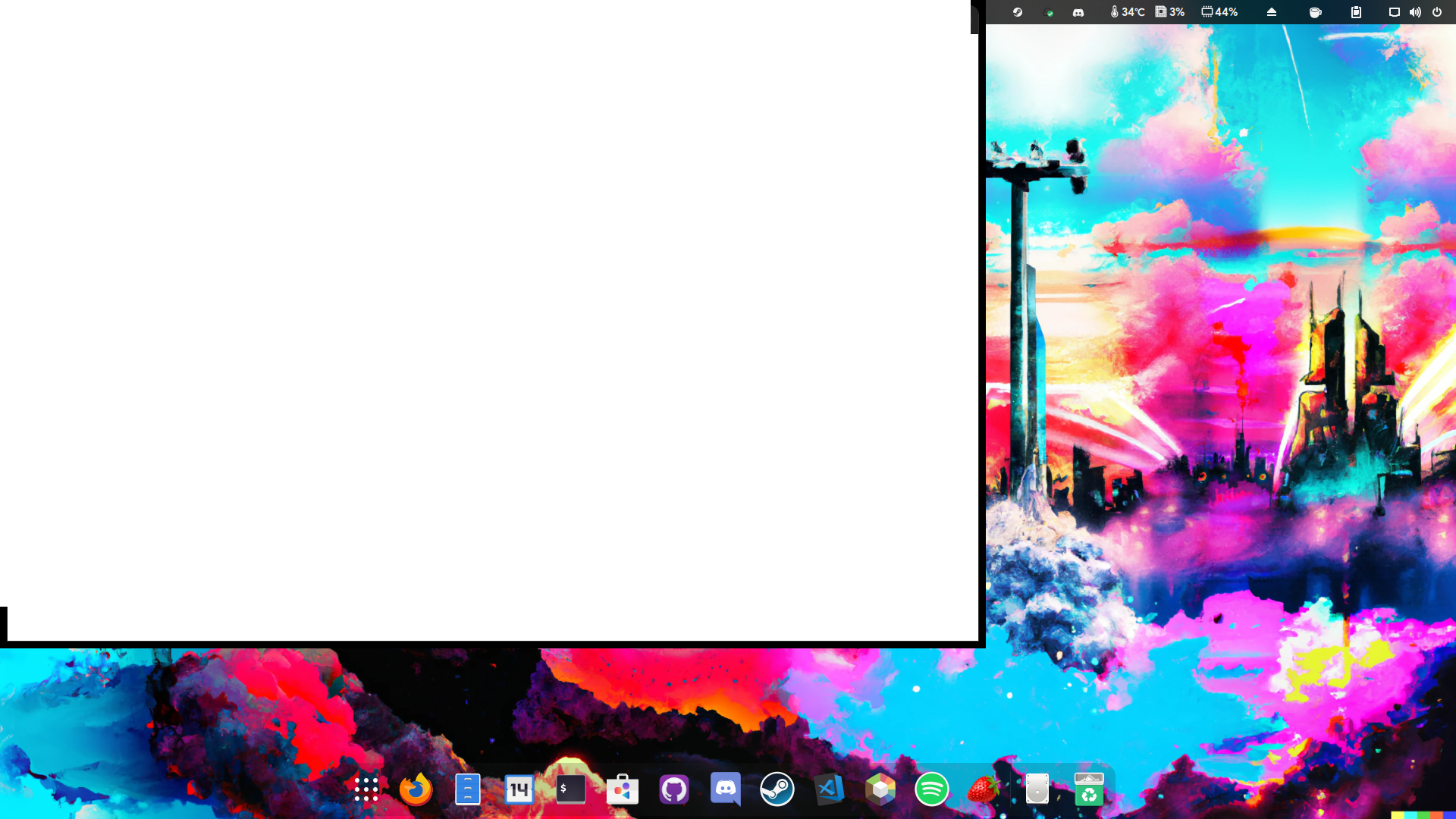Click the wired network icon in the top bar
Image resolution: width=1456 pixels, height=819 pixels.
point(1394,12)
